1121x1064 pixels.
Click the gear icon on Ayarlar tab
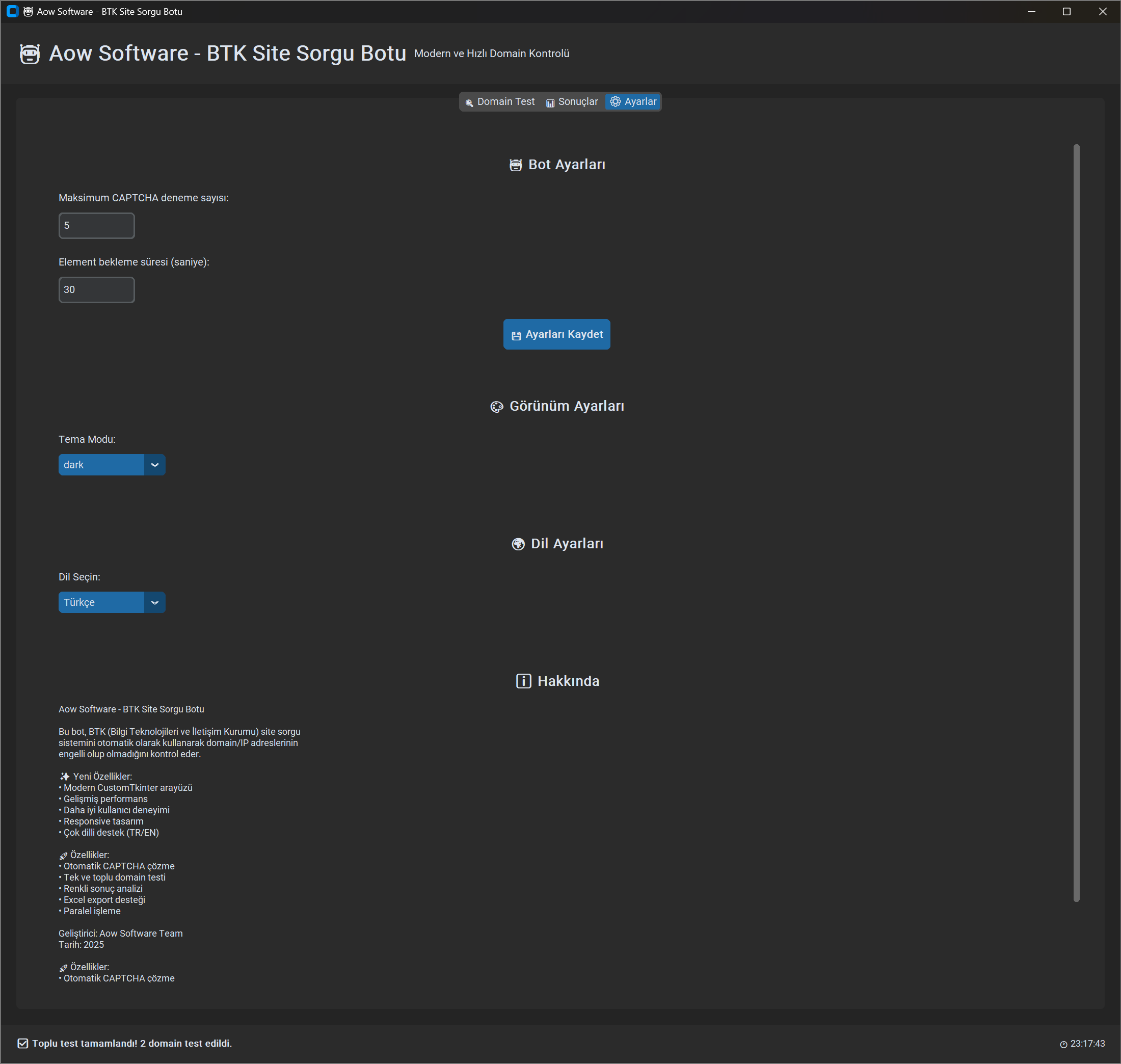[615, 101]
